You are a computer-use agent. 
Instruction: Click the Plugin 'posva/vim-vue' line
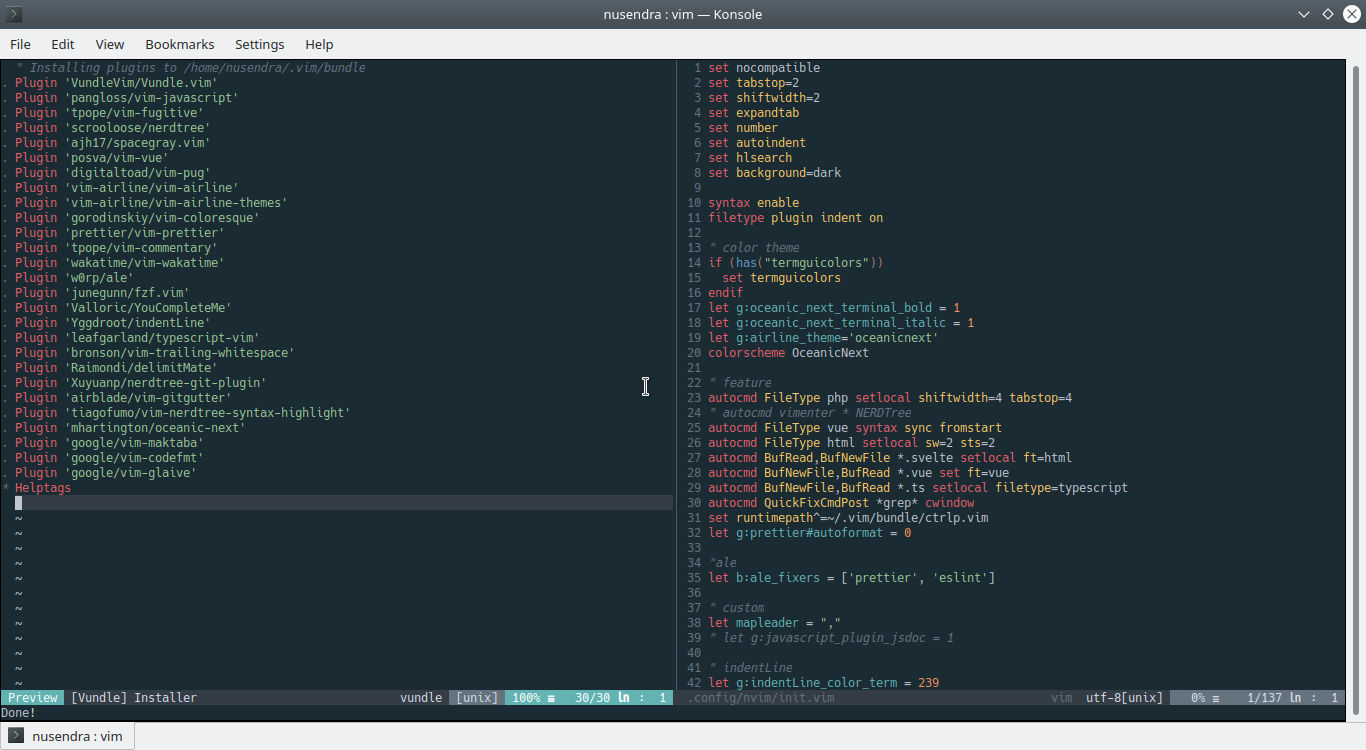point(92,158)
